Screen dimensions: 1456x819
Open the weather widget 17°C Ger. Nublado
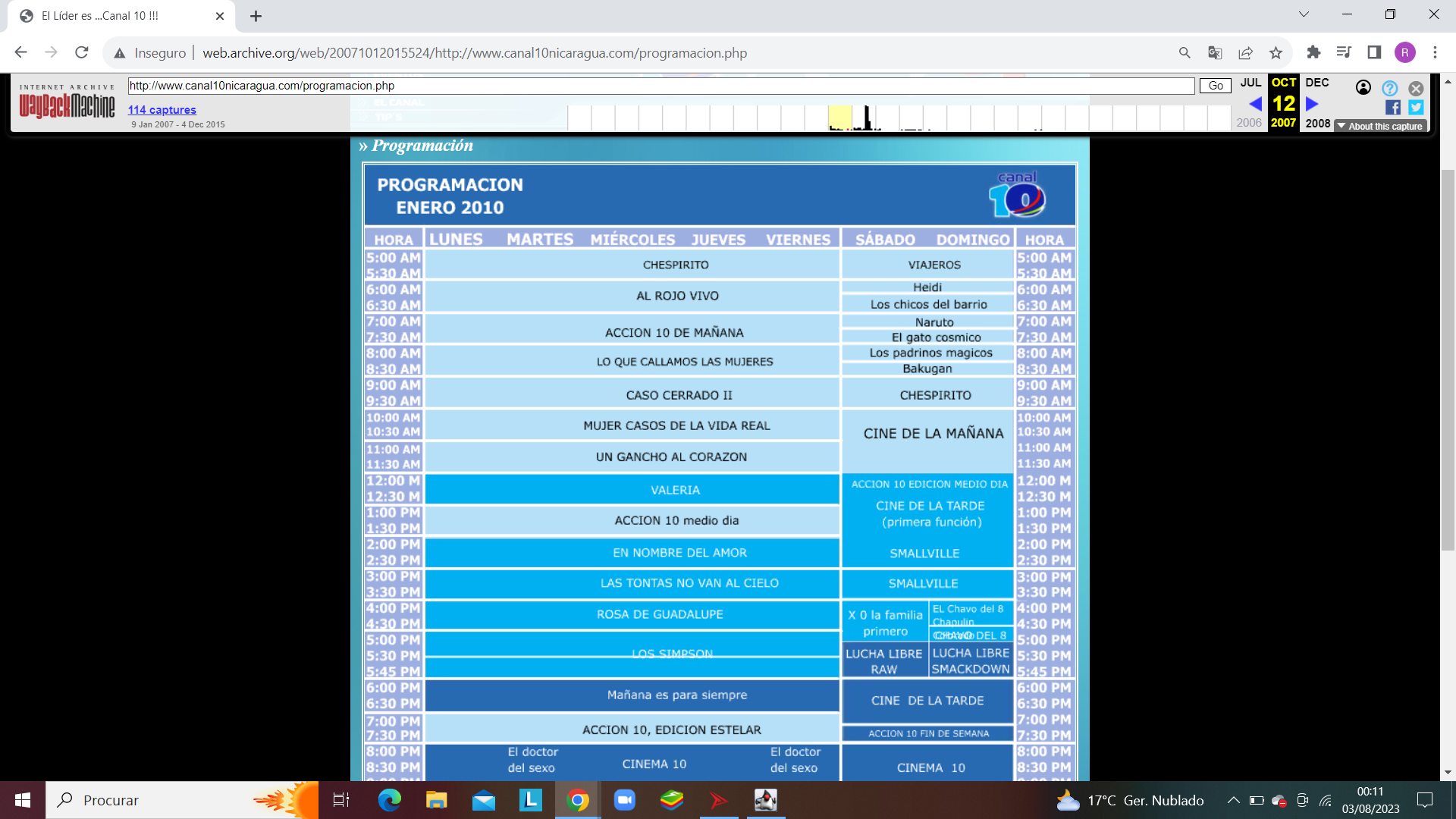(1130, 800)
